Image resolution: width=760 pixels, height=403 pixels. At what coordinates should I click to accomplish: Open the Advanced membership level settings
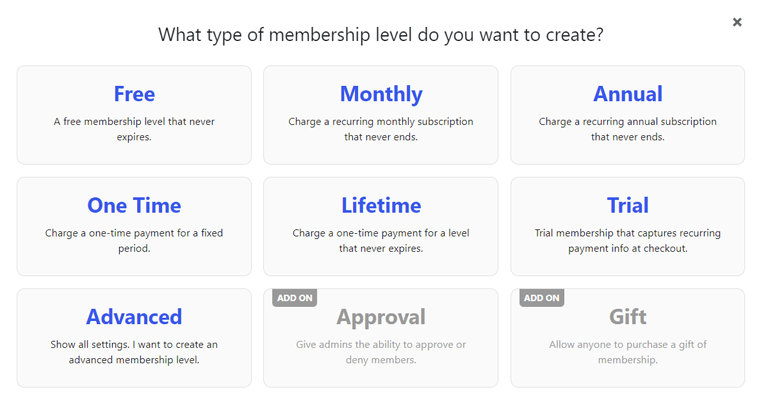(x=134, y=317)
